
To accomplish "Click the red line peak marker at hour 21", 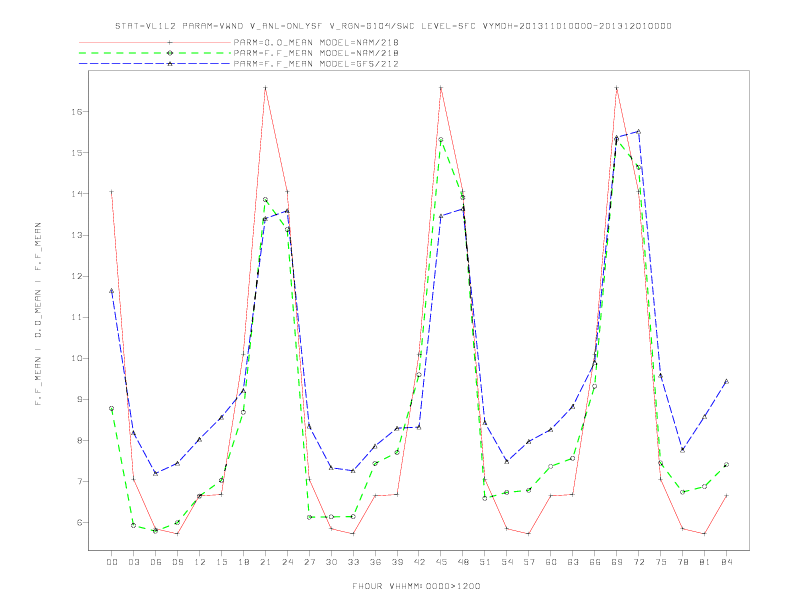I will coord(265,88).
